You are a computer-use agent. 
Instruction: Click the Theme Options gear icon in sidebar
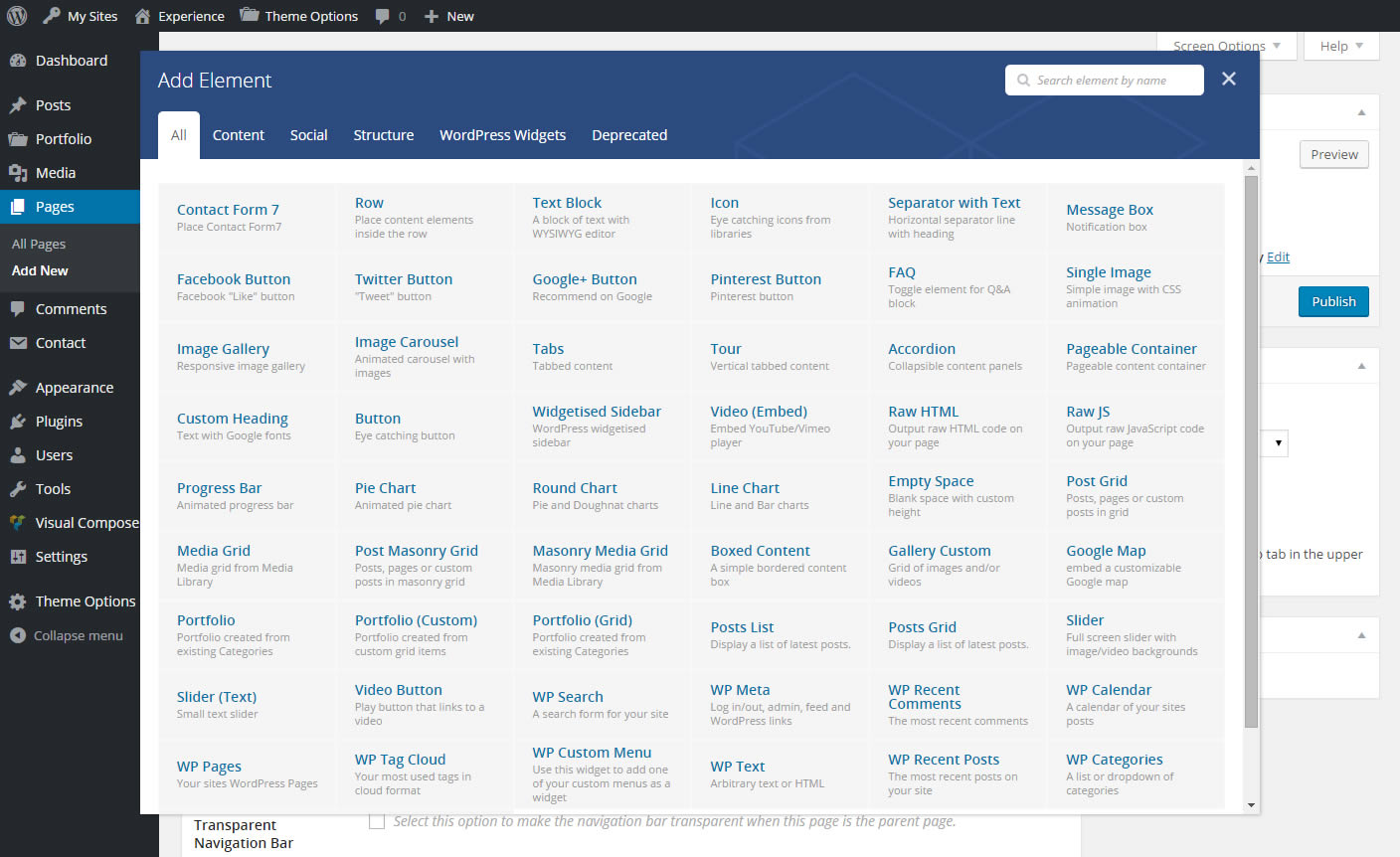[x=18, y=601]
